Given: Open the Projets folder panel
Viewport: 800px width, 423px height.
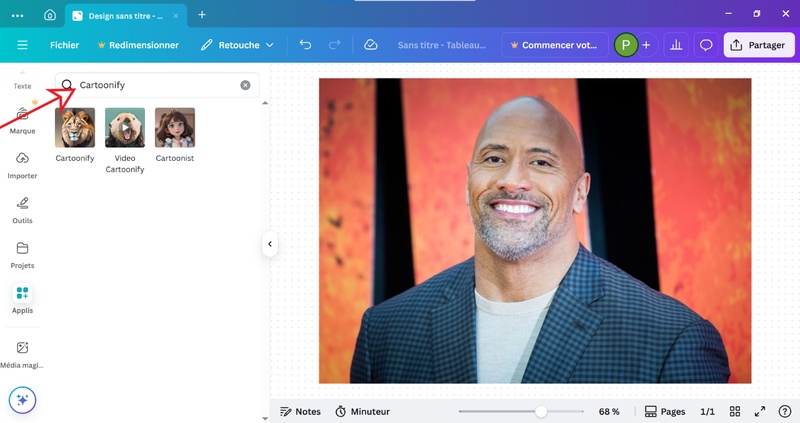Looking at the screenshot, I should click(22, 254).
